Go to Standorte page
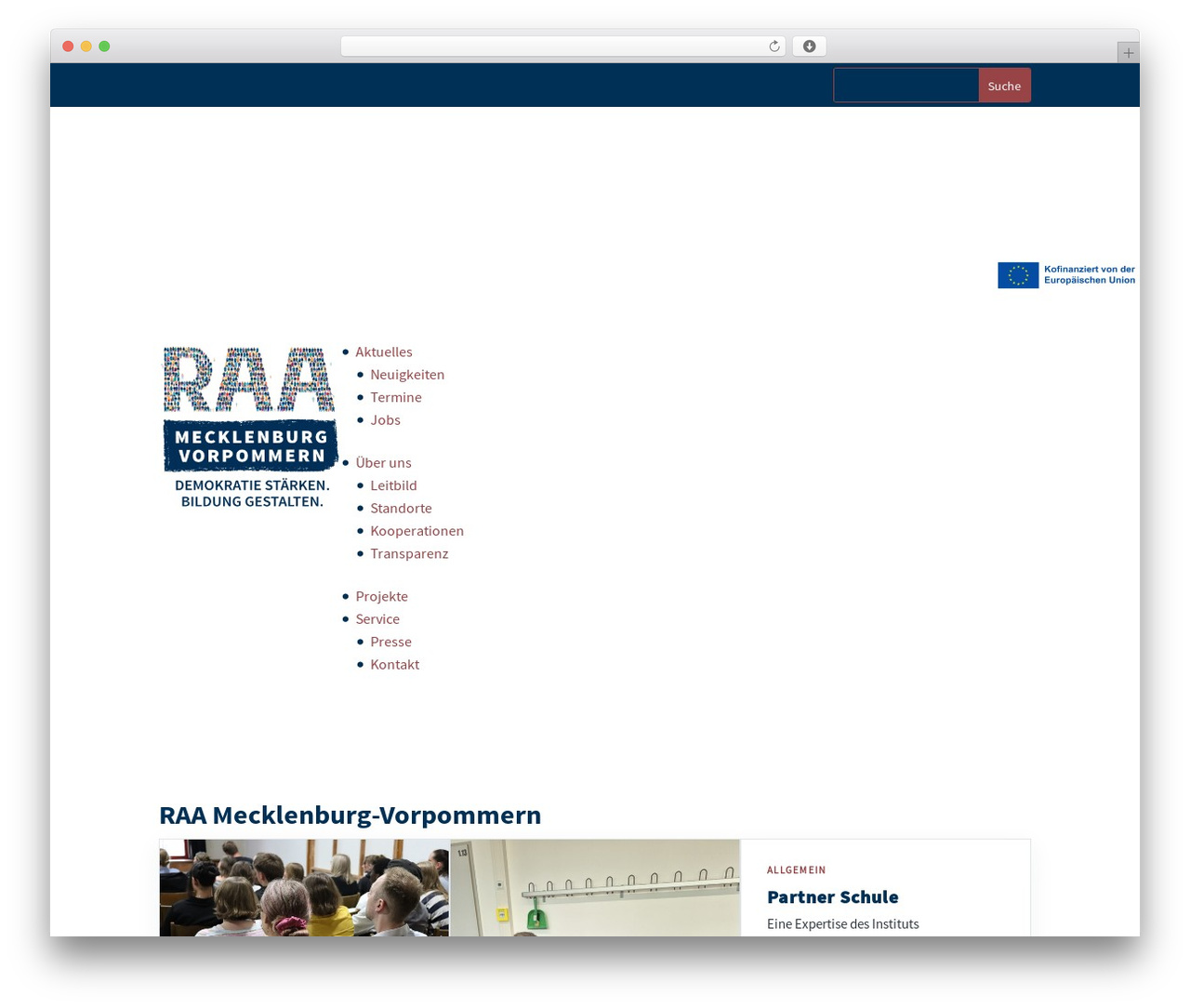 coord(401,508)
